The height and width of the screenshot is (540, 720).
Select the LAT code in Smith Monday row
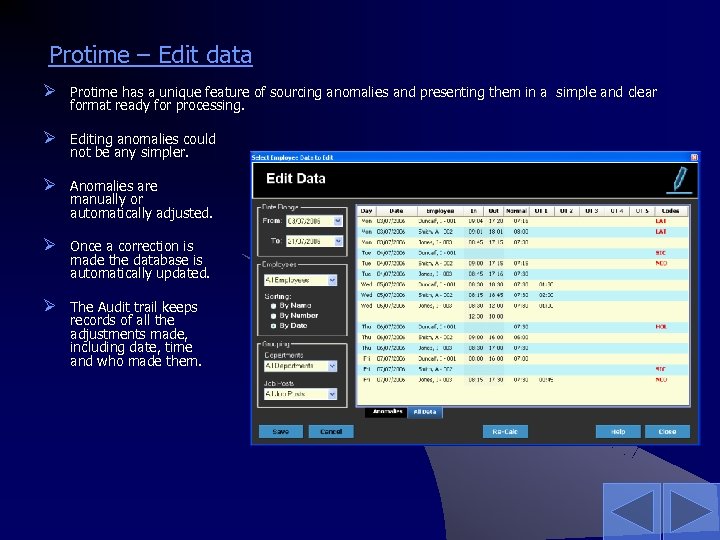point(661,231)
